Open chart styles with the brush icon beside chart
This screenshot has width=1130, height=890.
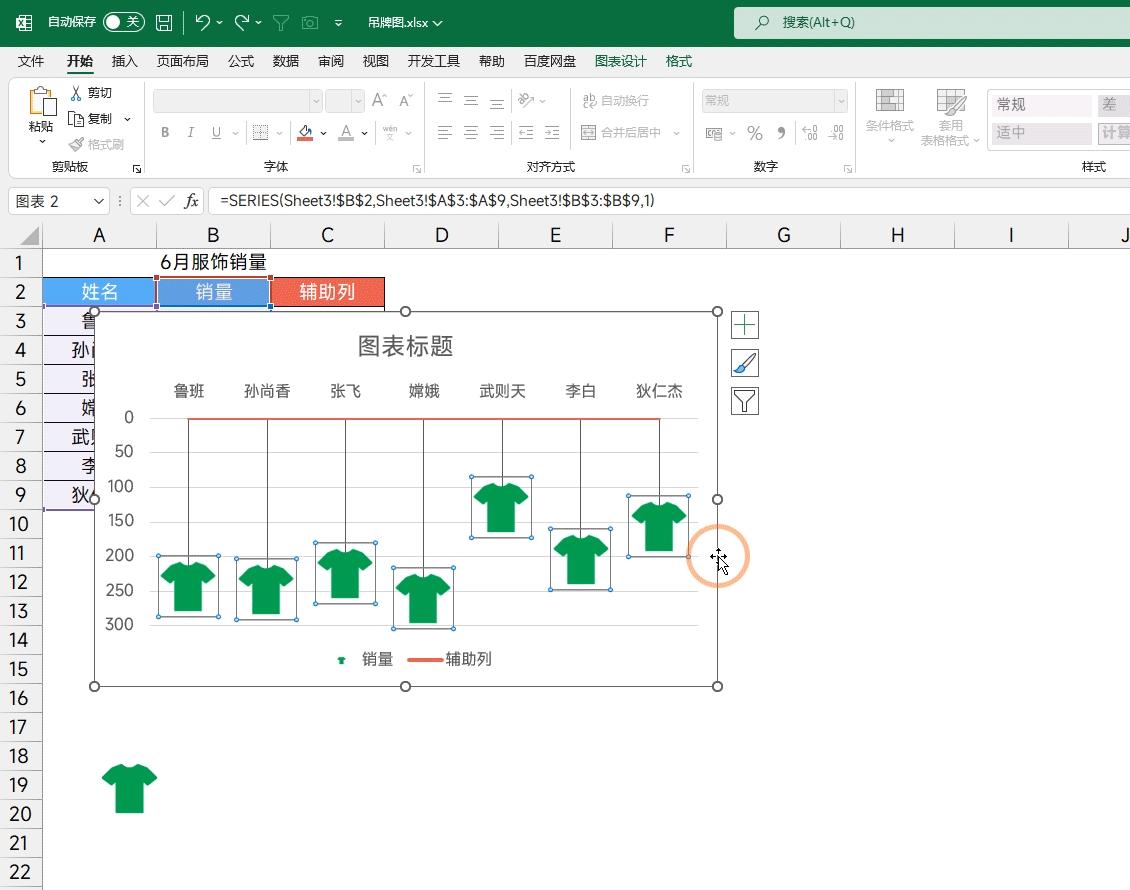click(744, 362)
